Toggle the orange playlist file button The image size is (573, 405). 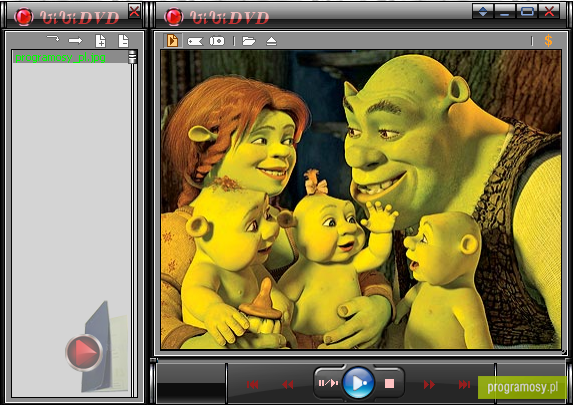point(172,41)
